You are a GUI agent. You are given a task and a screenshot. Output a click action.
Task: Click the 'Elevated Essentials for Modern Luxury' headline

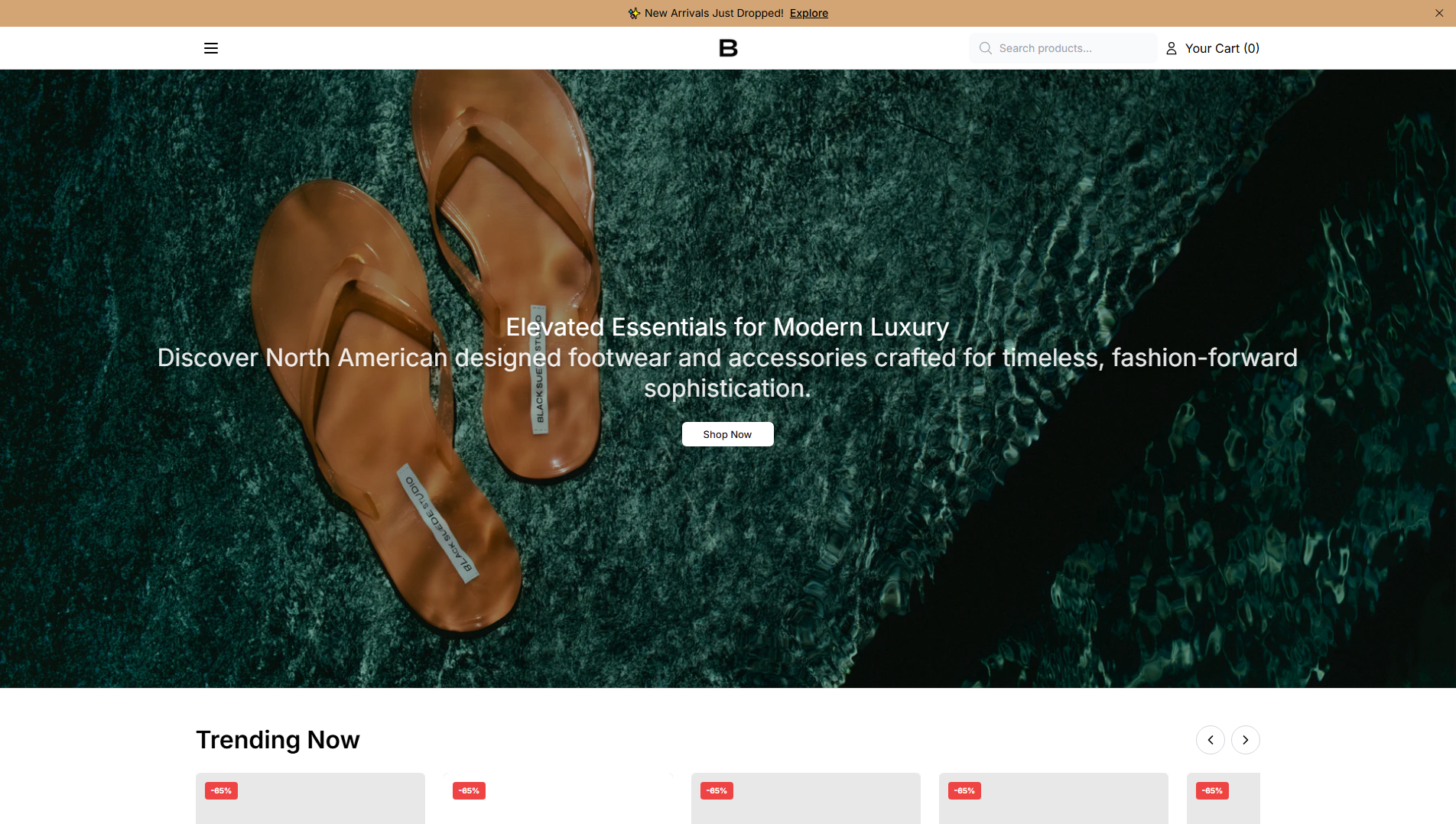(x=727, y=327)
